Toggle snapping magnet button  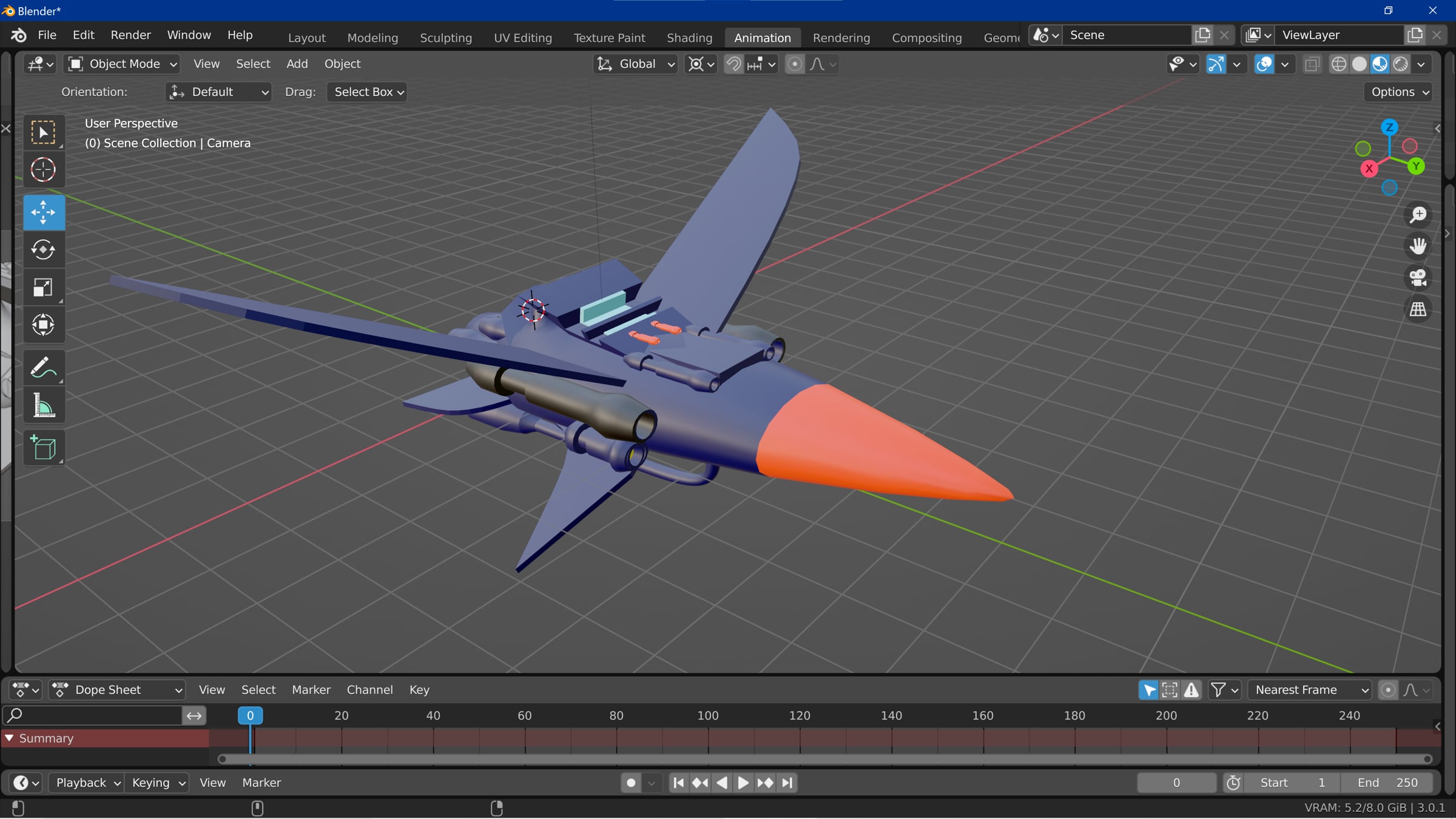(733, 64)
